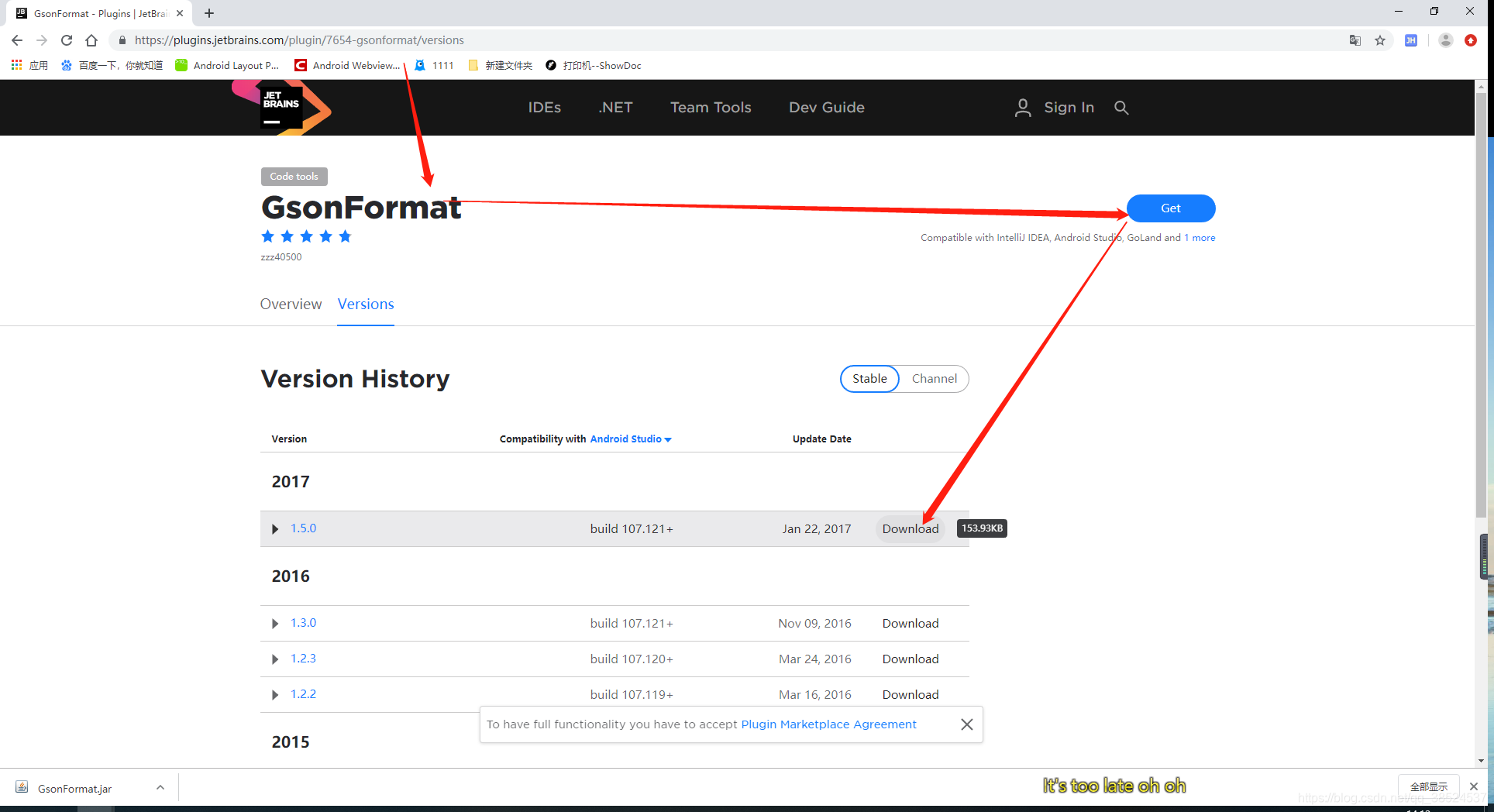This screenshot has width=1494, height=812.
Task: Open the Android Studio compatibility dropdown
Action: click(631, 439)
